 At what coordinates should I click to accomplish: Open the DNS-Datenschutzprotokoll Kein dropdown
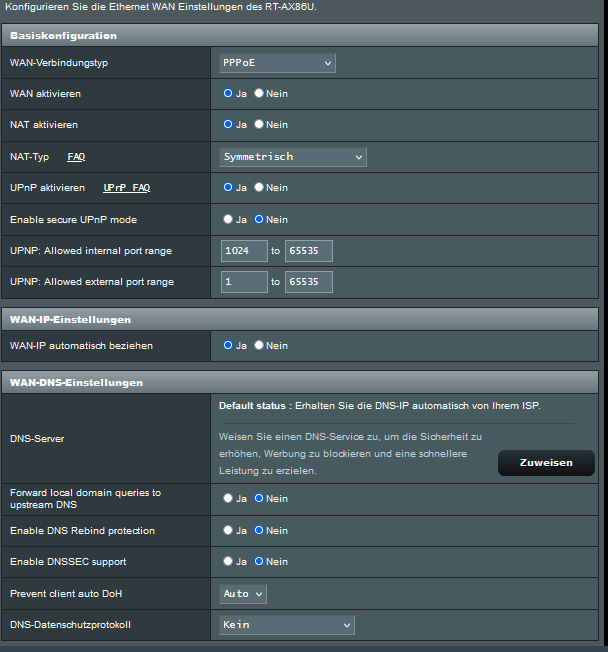[x=287, y=625]
